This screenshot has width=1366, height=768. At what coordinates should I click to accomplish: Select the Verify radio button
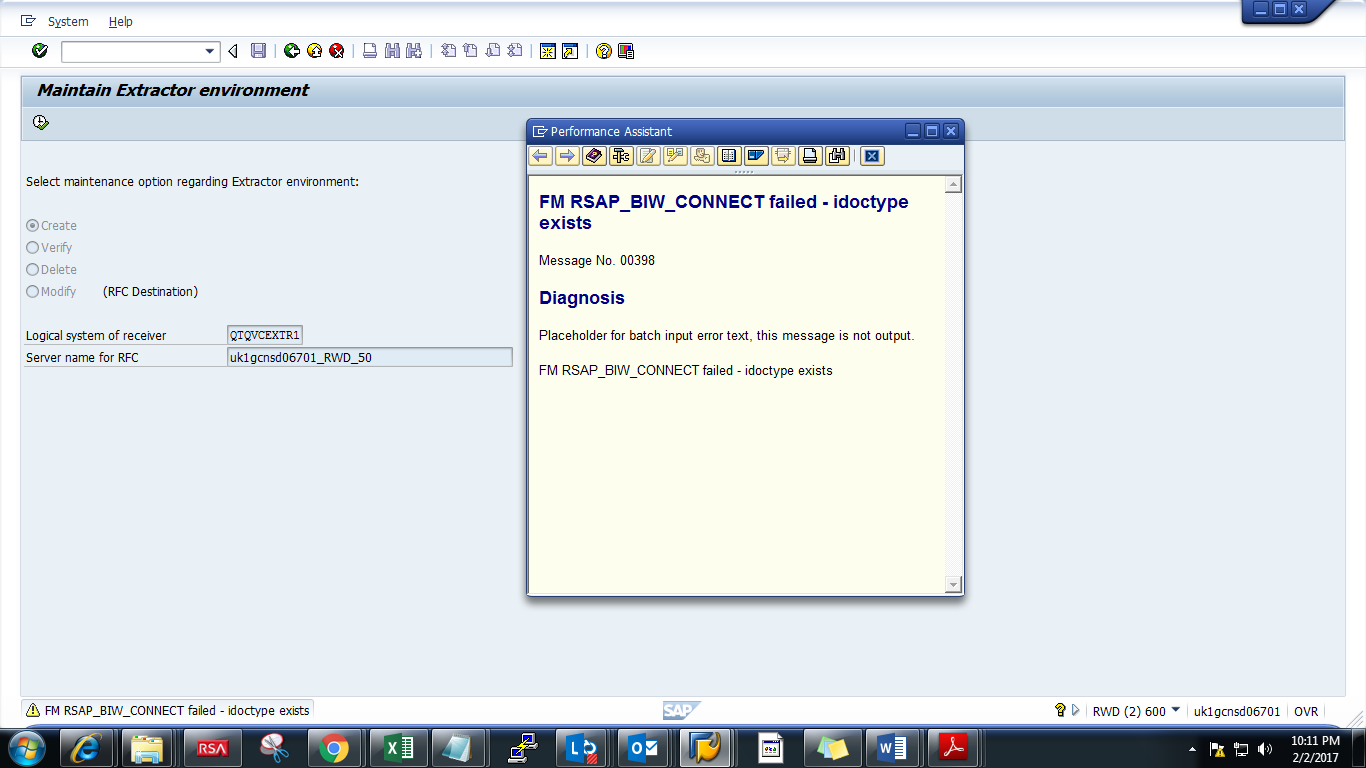click(34, 247)
